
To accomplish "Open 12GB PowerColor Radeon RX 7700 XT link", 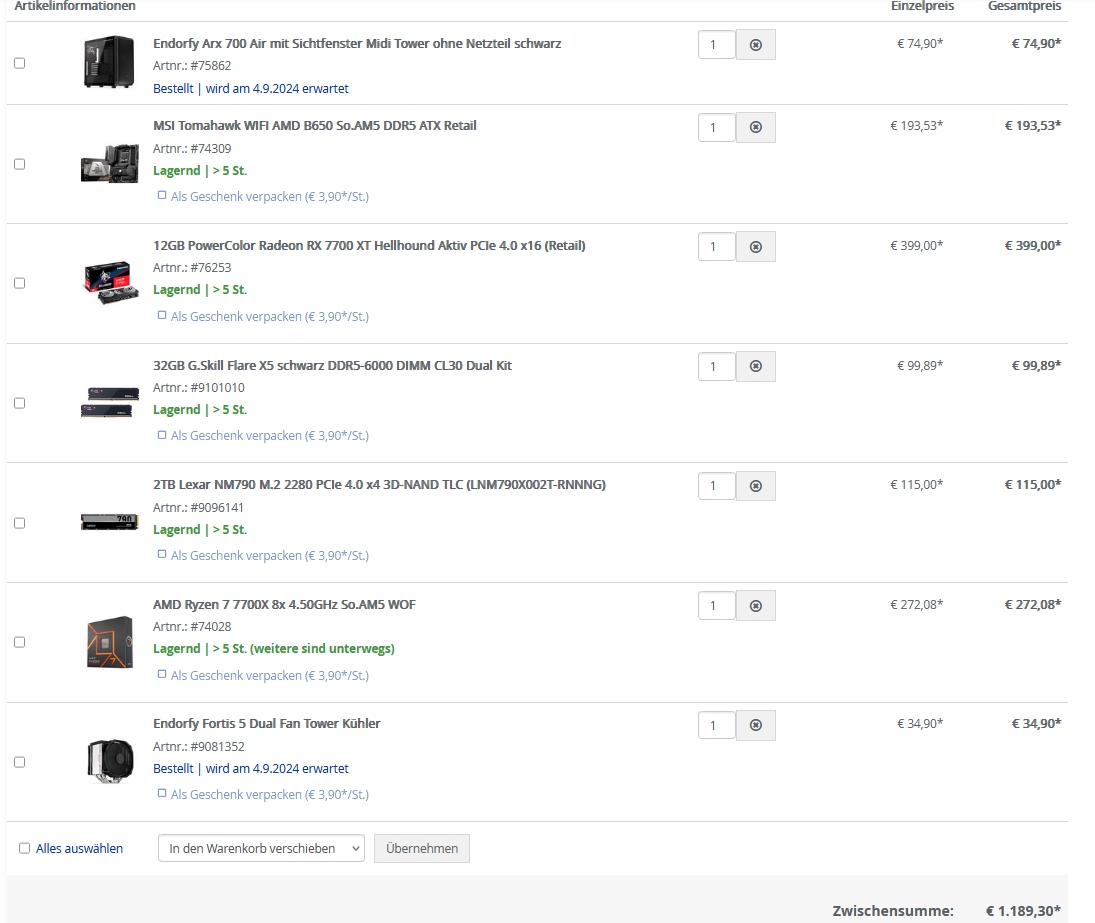I will click(x=369, y=246).
